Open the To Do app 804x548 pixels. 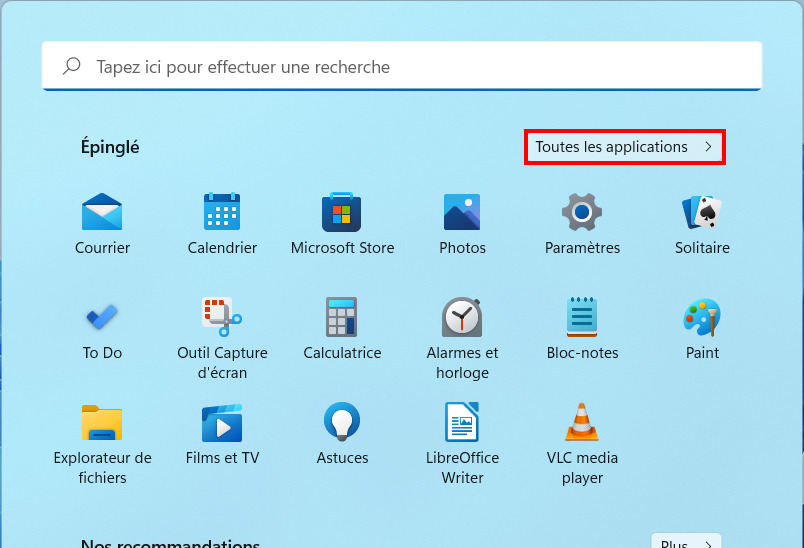click(x=102, y=329)
